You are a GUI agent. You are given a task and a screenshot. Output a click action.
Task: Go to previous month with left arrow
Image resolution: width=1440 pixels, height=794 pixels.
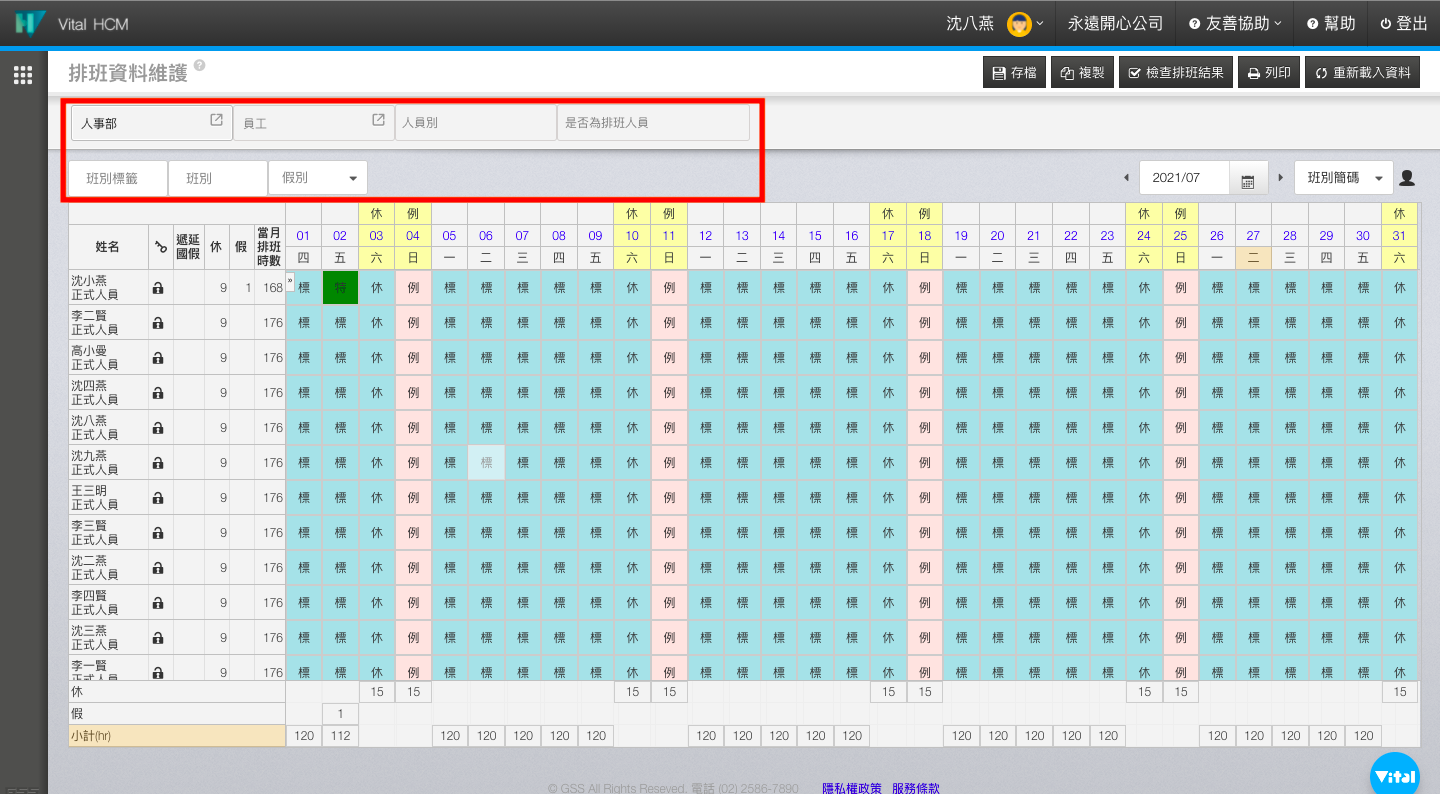tap(1127, 178)
